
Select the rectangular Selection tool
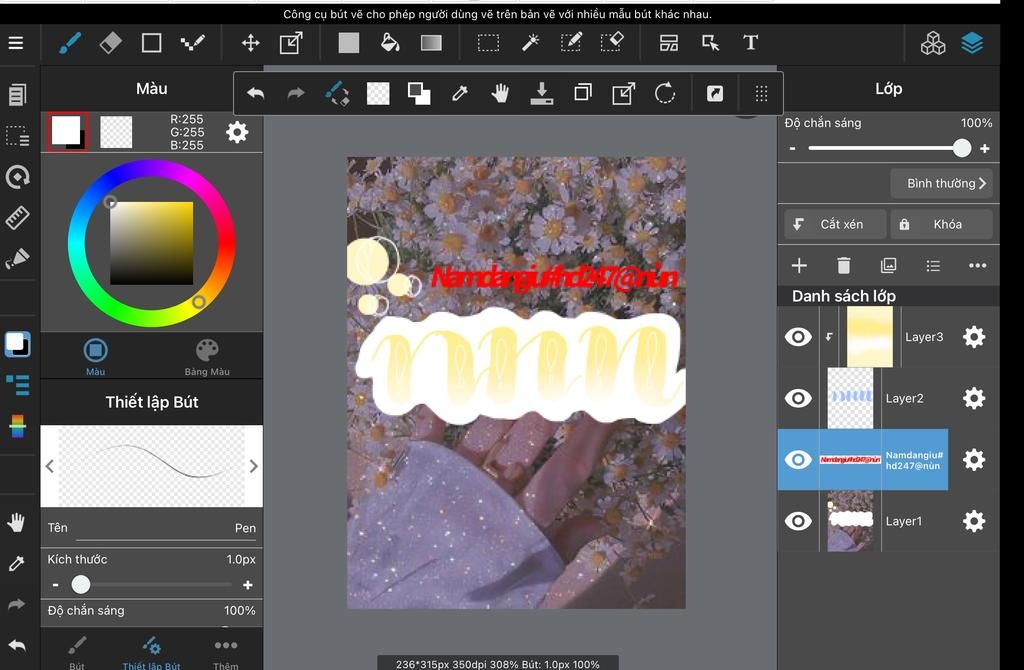point(488,43)
